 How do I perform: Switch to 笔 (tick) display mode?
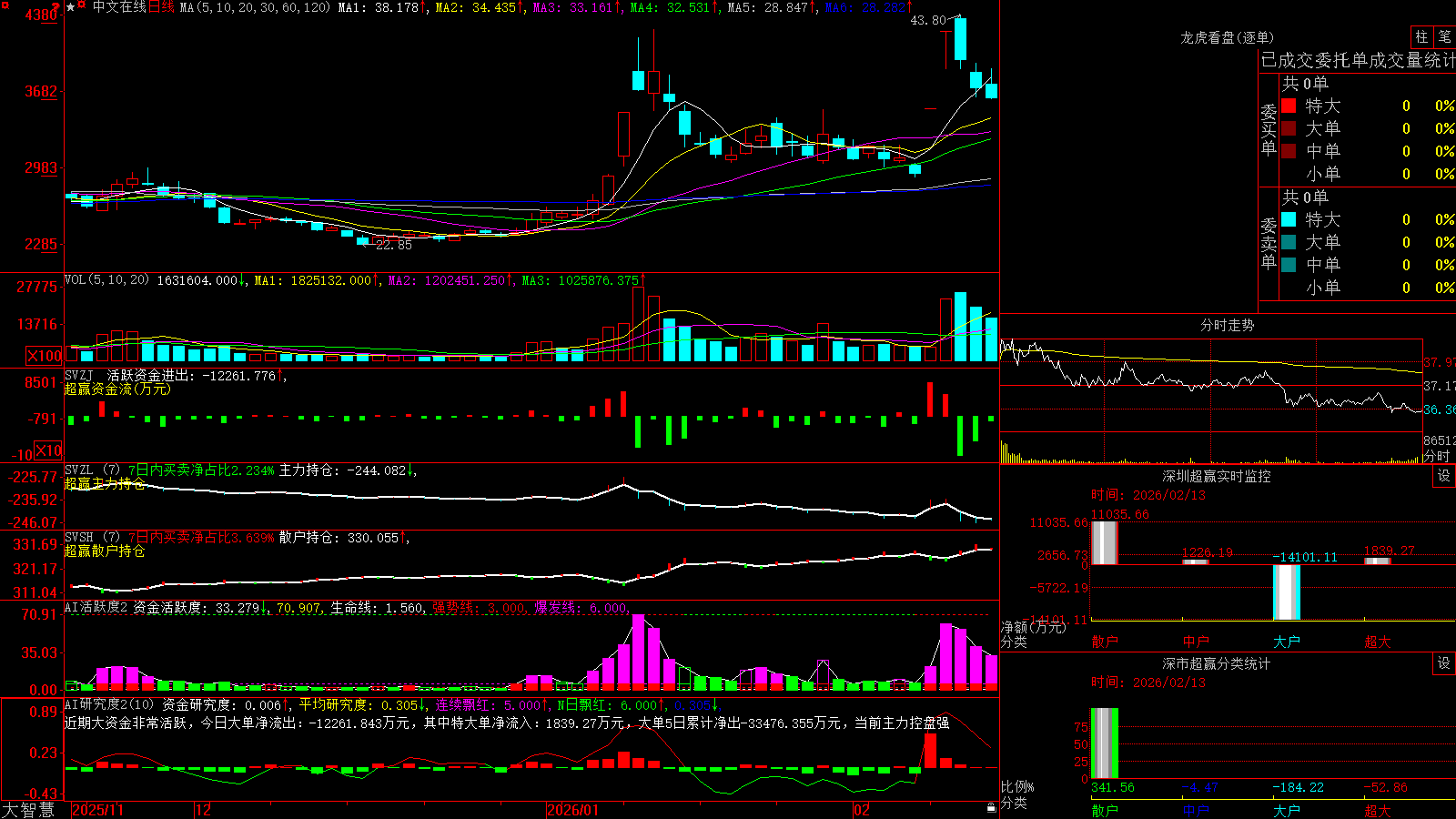(x=1445, y=37)
